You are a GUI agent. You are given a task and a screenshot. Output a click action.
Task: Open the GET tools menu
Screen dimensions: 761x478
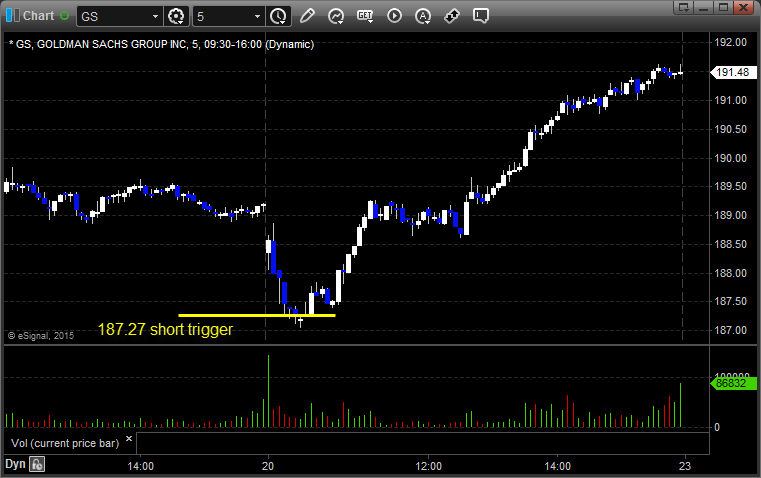click(365, 16)
